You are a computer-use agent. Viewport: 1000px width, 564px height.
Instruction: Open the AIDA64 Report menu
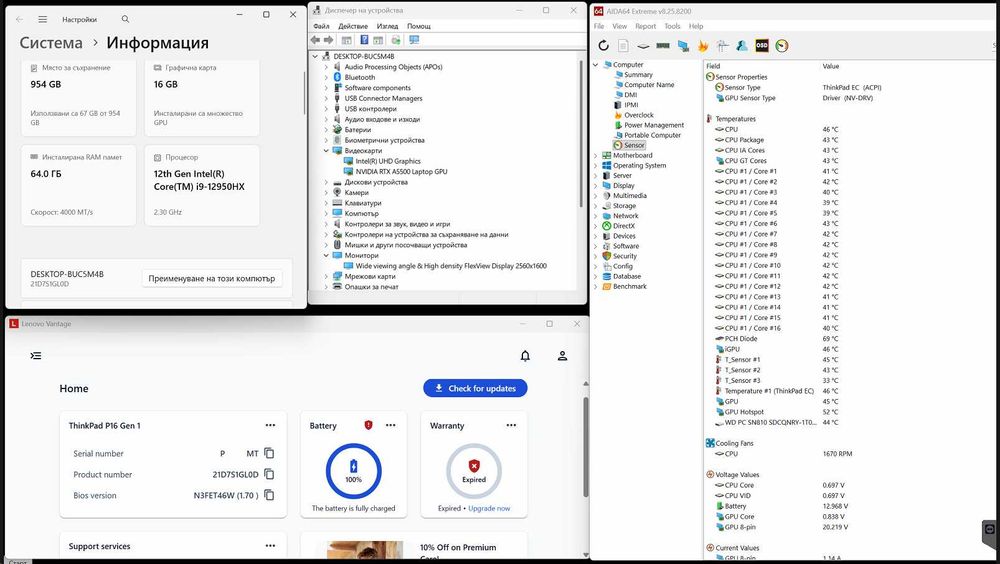(x=645, y=26)
